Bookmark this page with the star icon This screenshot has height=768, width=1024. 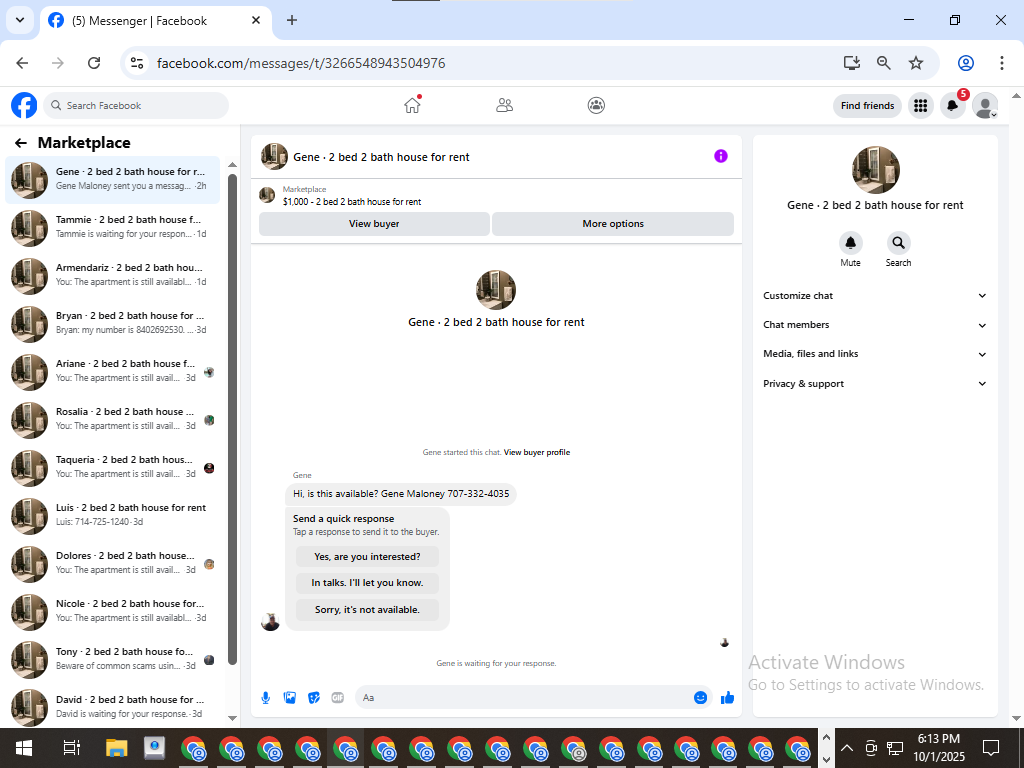(916, 63)
